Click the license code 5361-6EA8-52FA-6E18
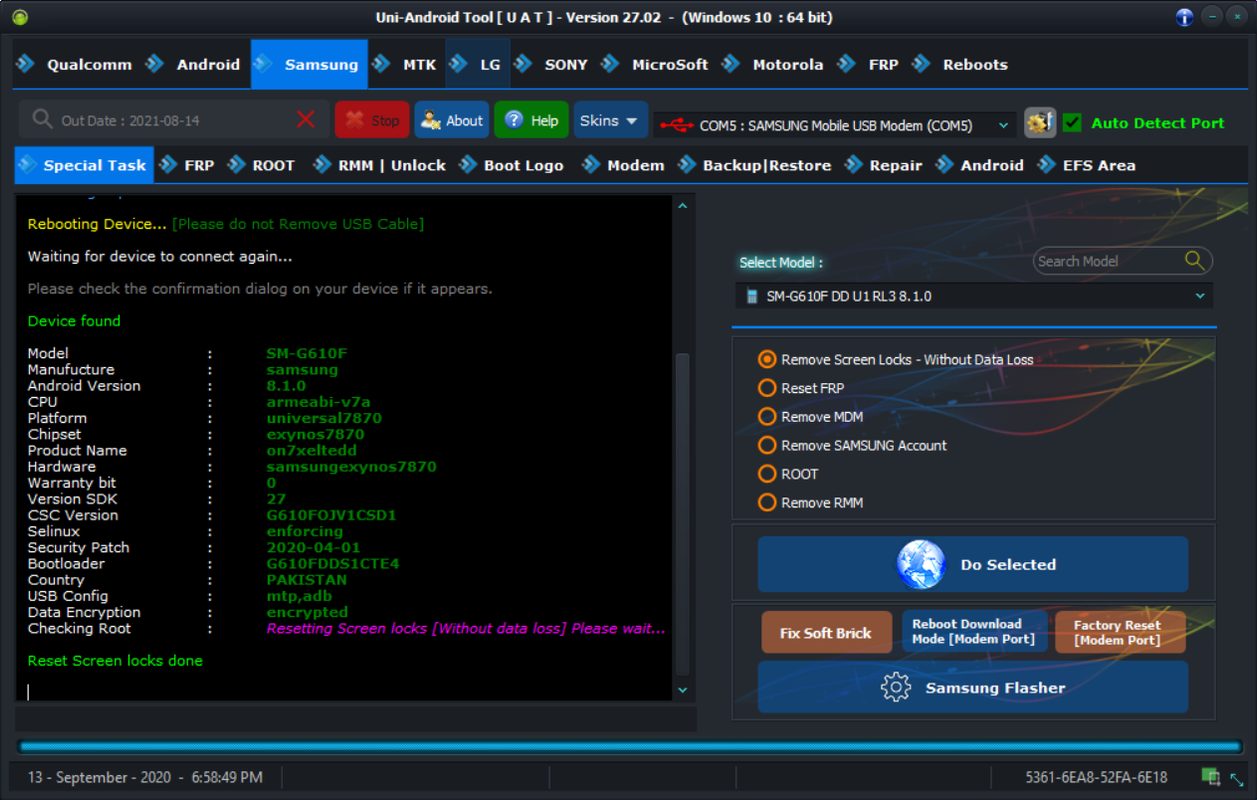Image resolution: width=1257 pixels, height=800 pixels. pyautogui.click(x=1096, y=777)
